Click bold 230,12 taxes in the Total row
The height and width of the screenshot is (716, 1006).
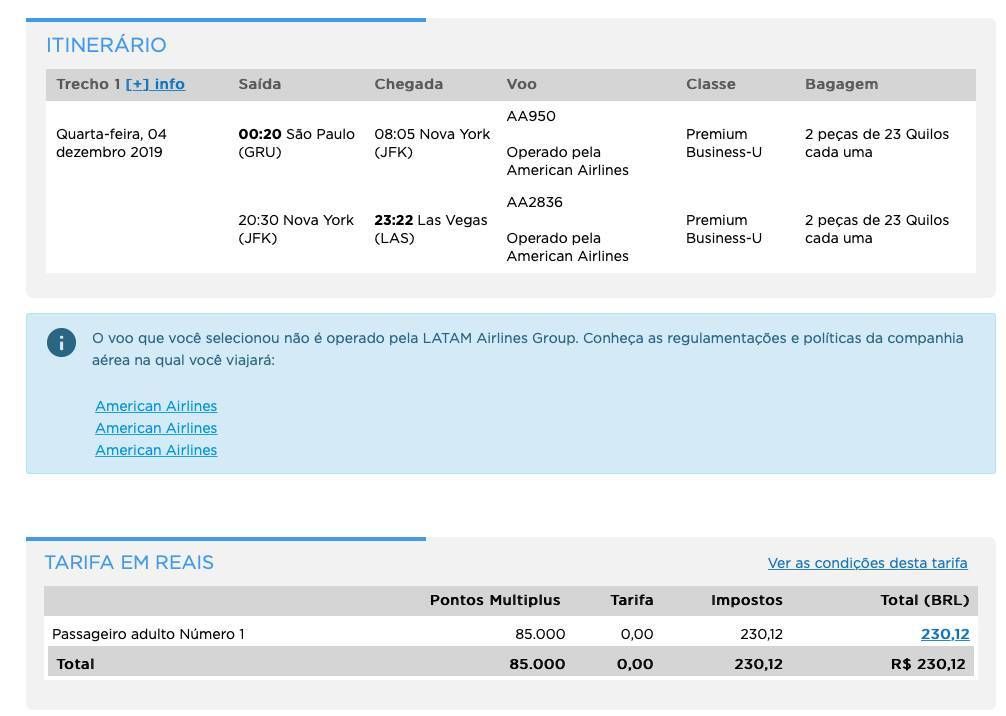pyautogui.click(x=758, y=664)
